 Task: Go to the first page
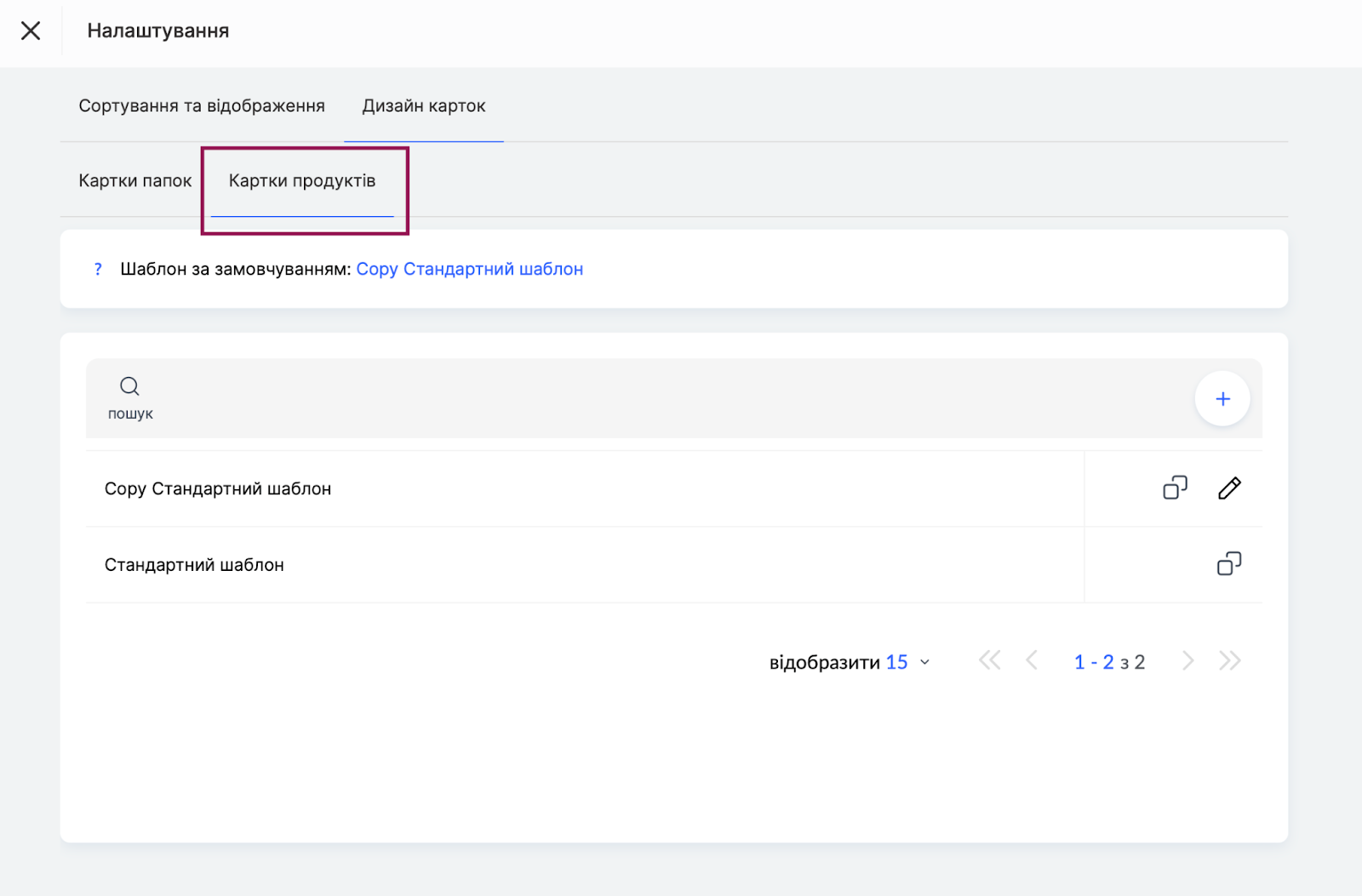coord(989,661)
